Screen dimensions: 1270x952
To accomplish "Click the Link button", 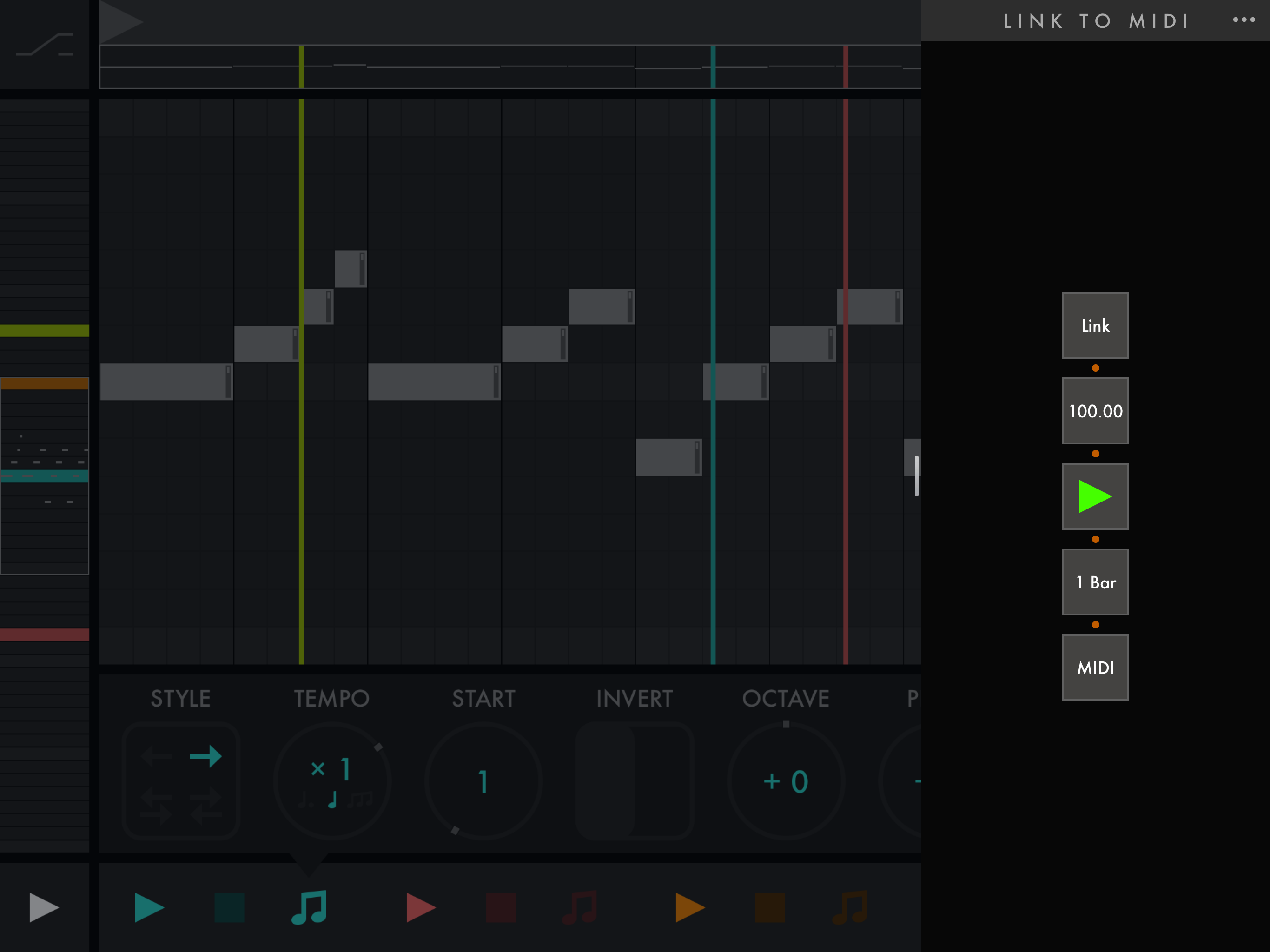I will click(1095, 325).
